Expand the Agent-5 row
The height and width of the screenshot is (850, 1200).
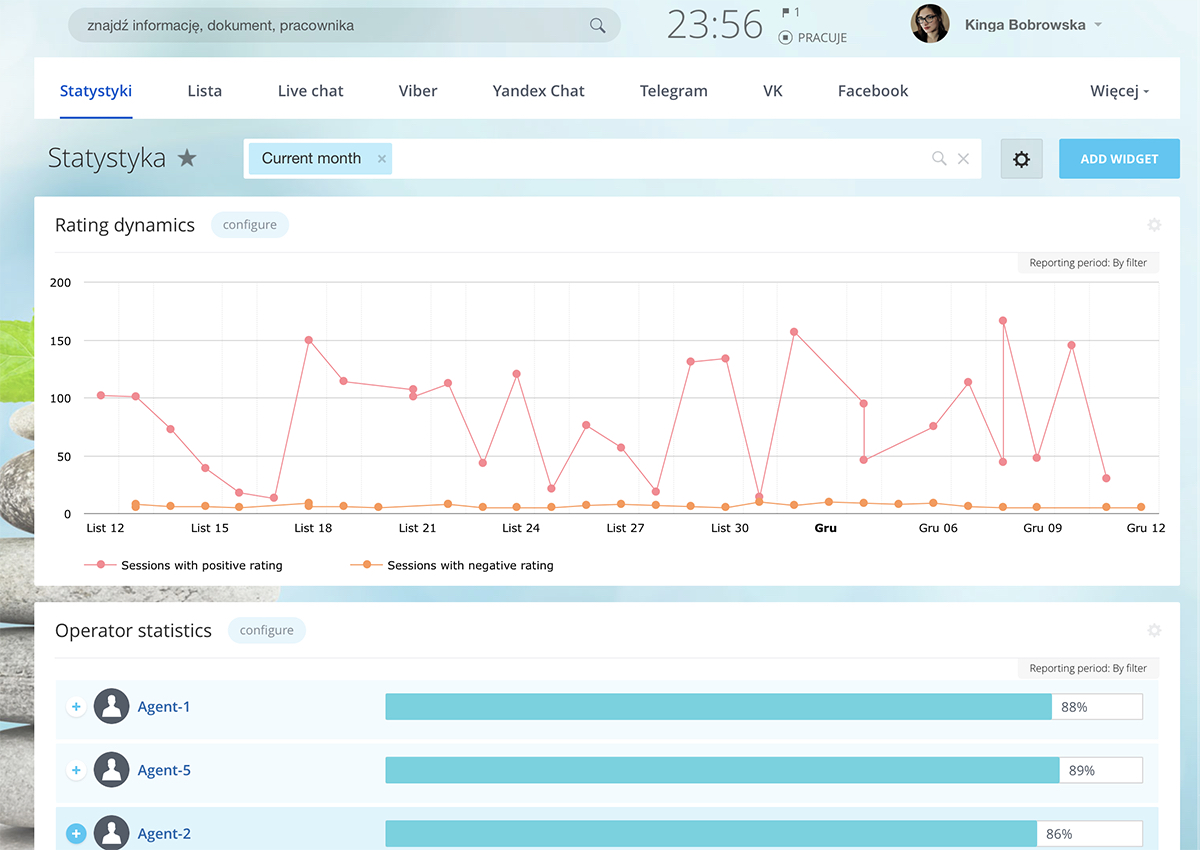[x=76, y=771]
